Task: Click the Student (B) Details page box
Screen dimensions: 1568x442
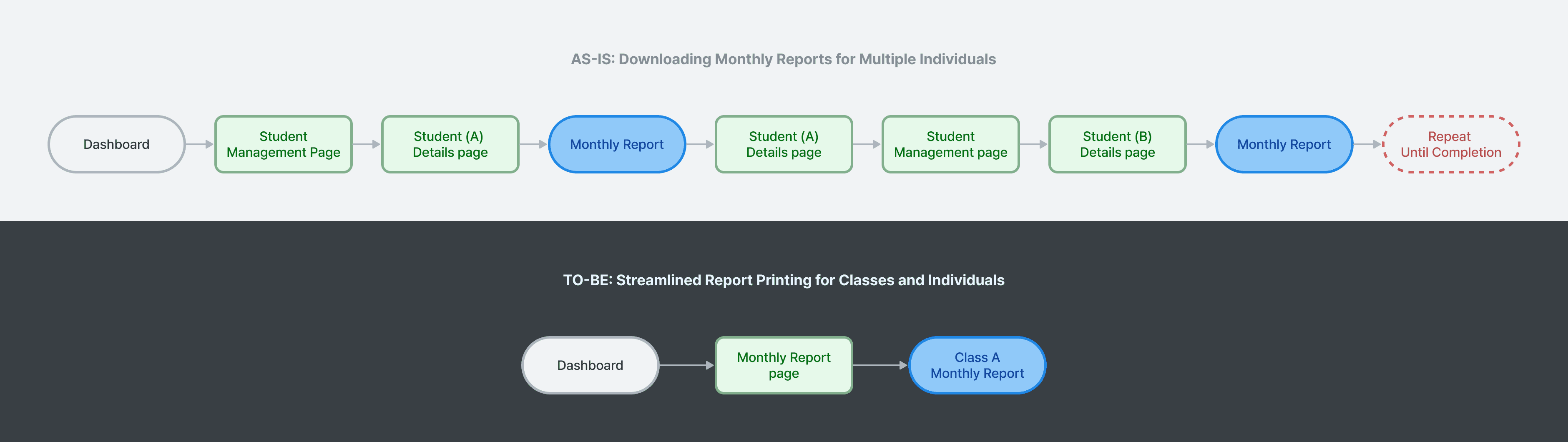Action: pos(1118,144)
